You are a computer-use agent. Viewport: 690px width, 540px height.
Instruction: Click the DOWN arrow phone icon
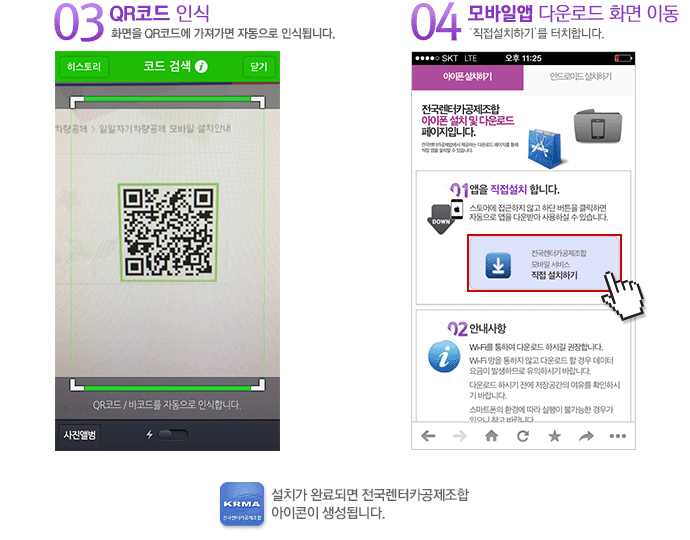coord(444,217)
